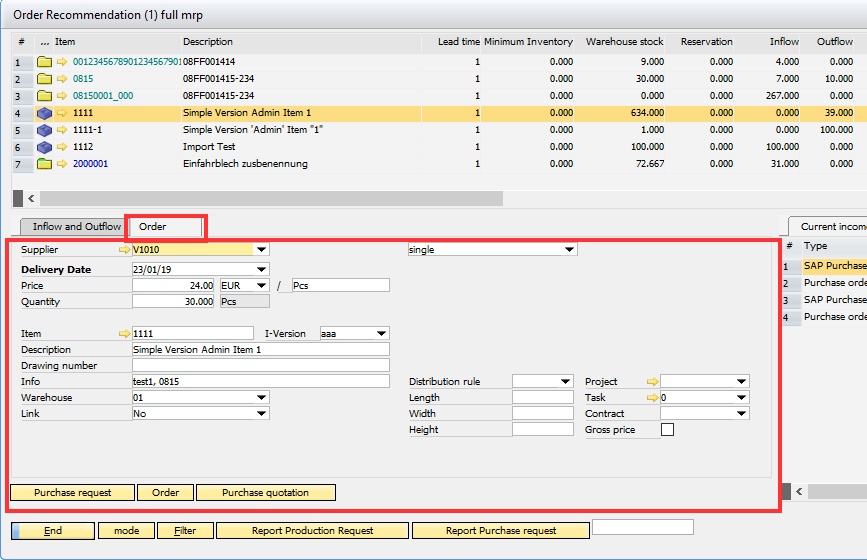Click the Purchase quotation button

[265, 493]
